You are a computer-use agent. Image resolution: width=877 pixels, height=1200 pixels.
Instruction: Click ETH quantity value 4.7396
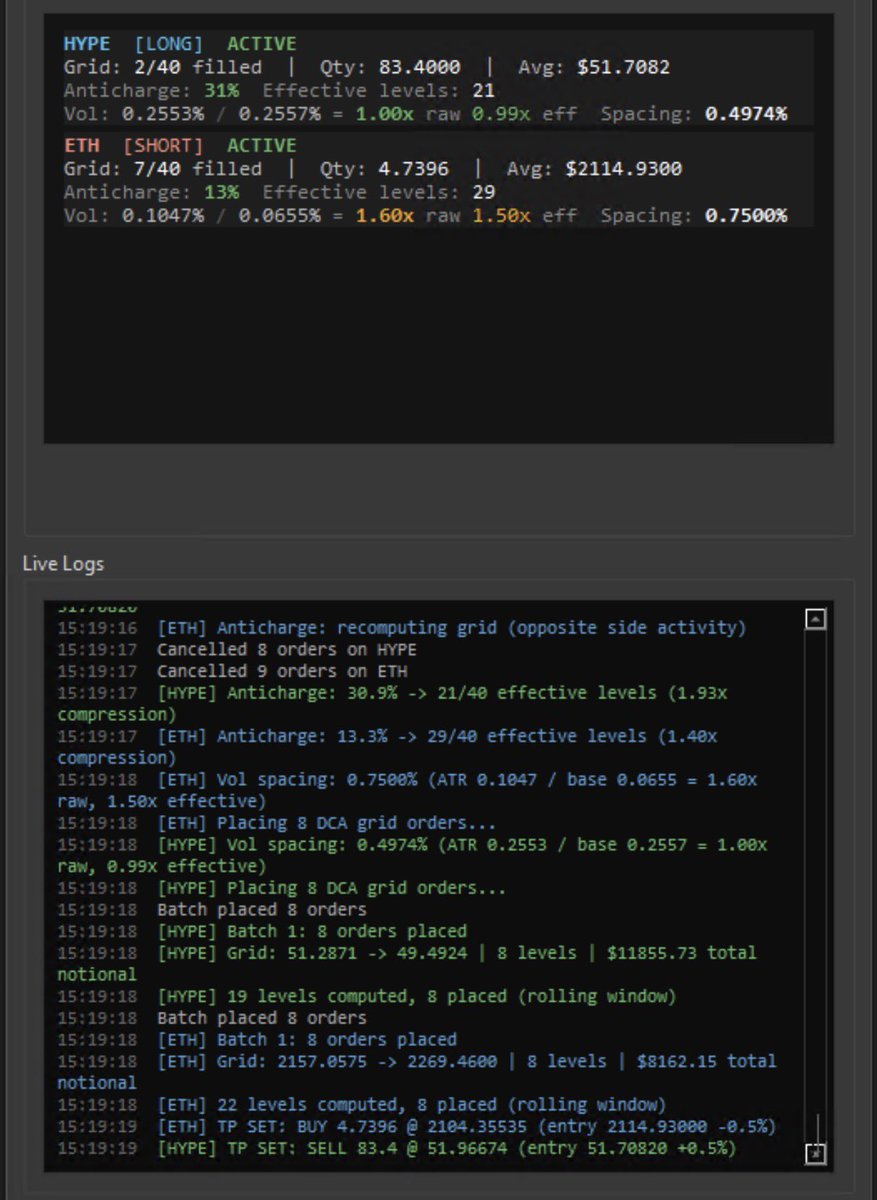[x=413, y=169]
